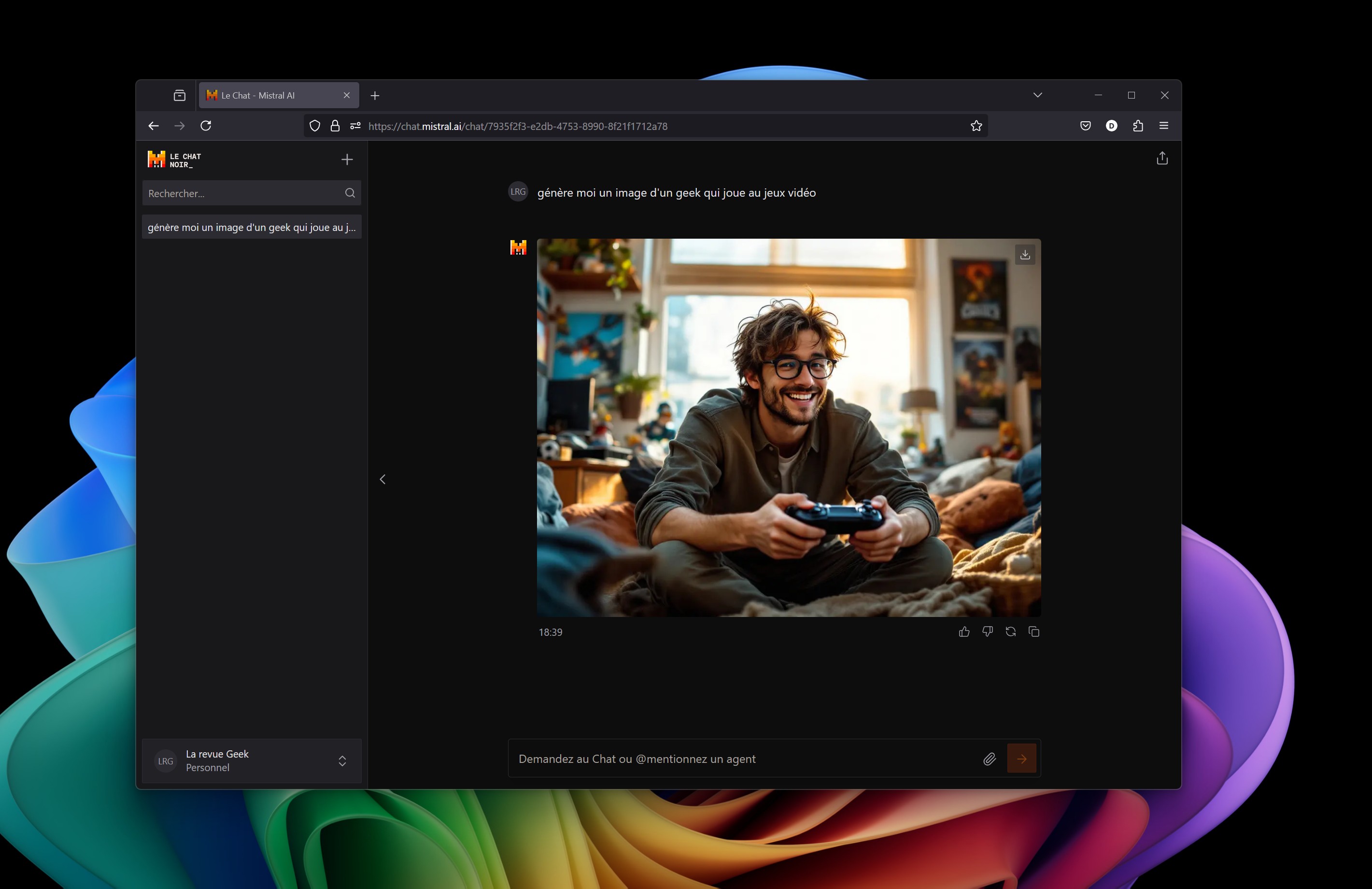The image size is (1372, 889).
Task: Collapse the sidebar with left chevron
Action: tap(382, 479)
